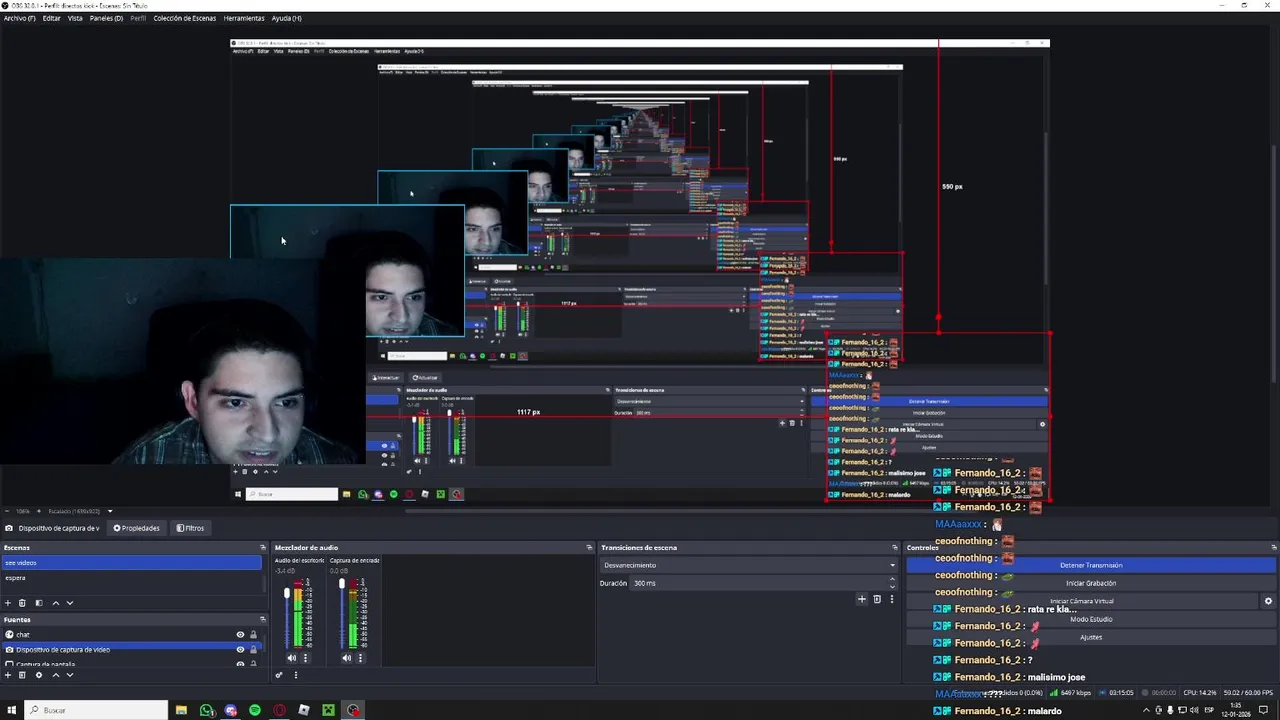
Task: Click the Windows taskbar Buscar search box
Action: pyautogui.click(x=97, y=710)
